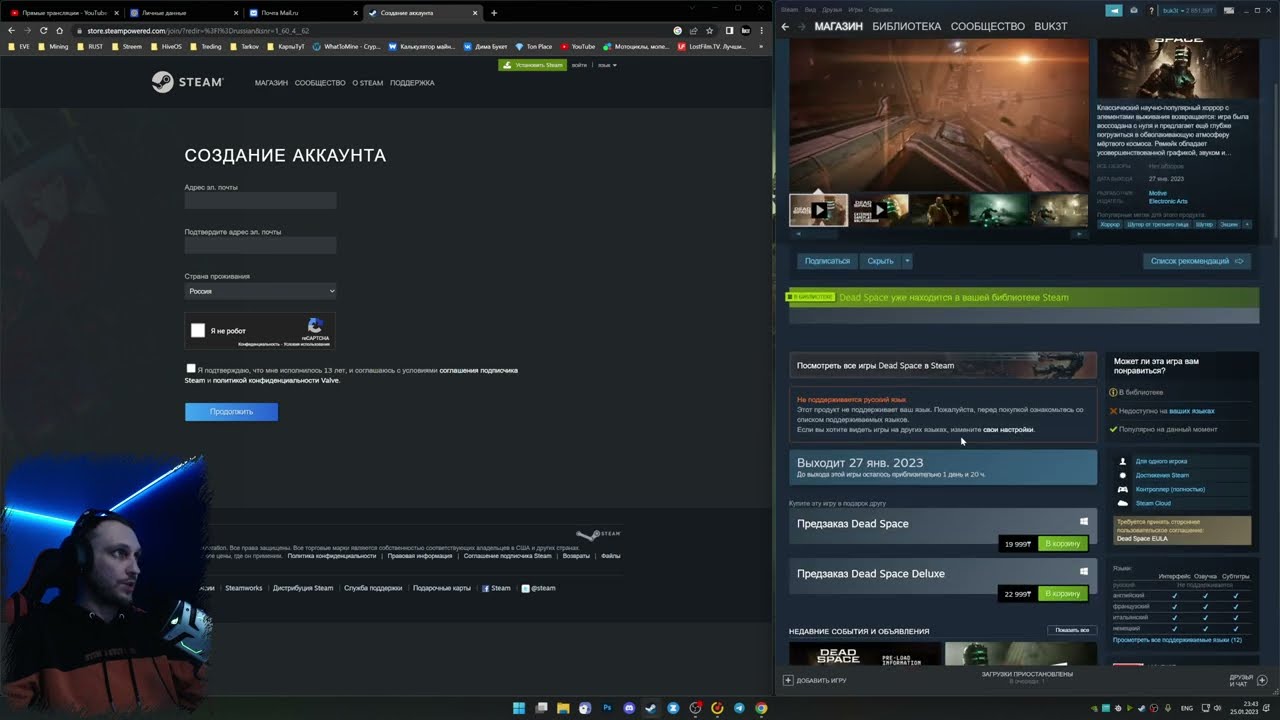Open Steam client help question mark

pos(1149,10)
